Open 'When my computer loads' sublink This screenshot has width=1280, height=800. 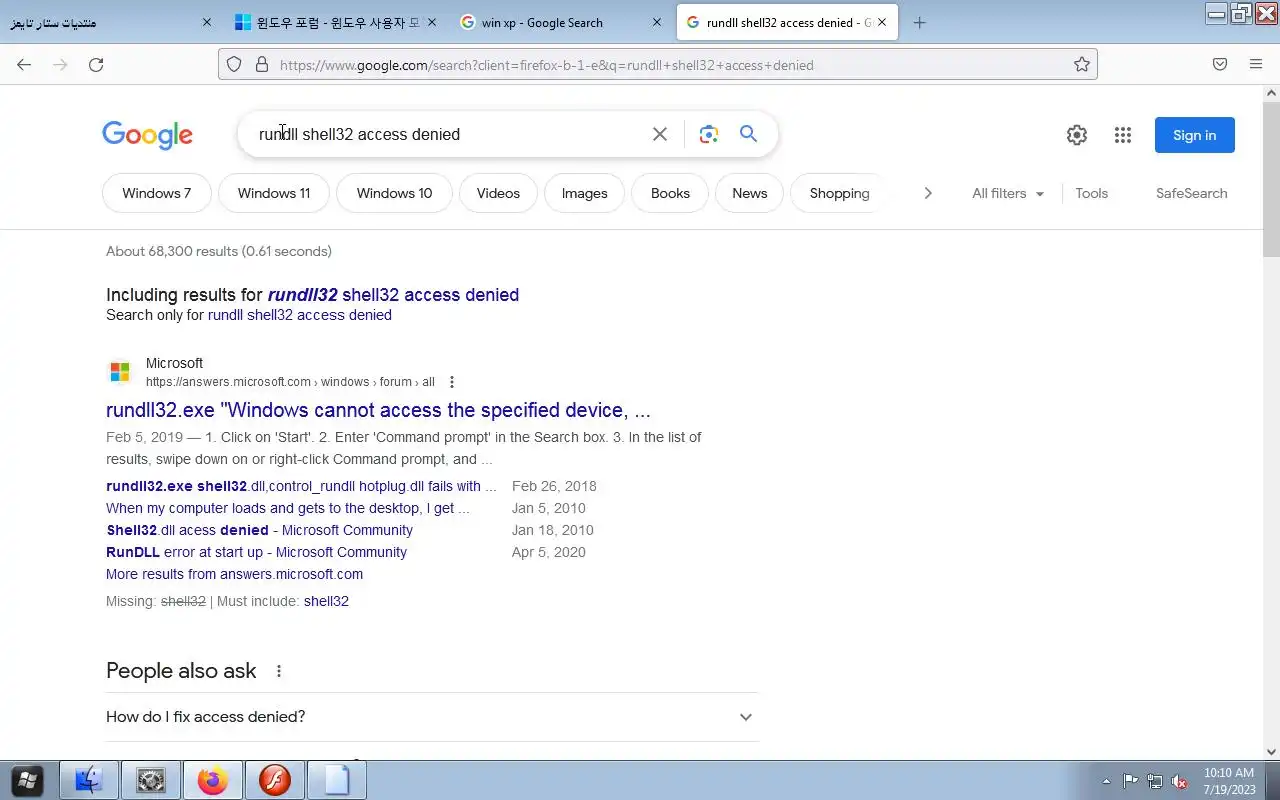click(287, 508)
